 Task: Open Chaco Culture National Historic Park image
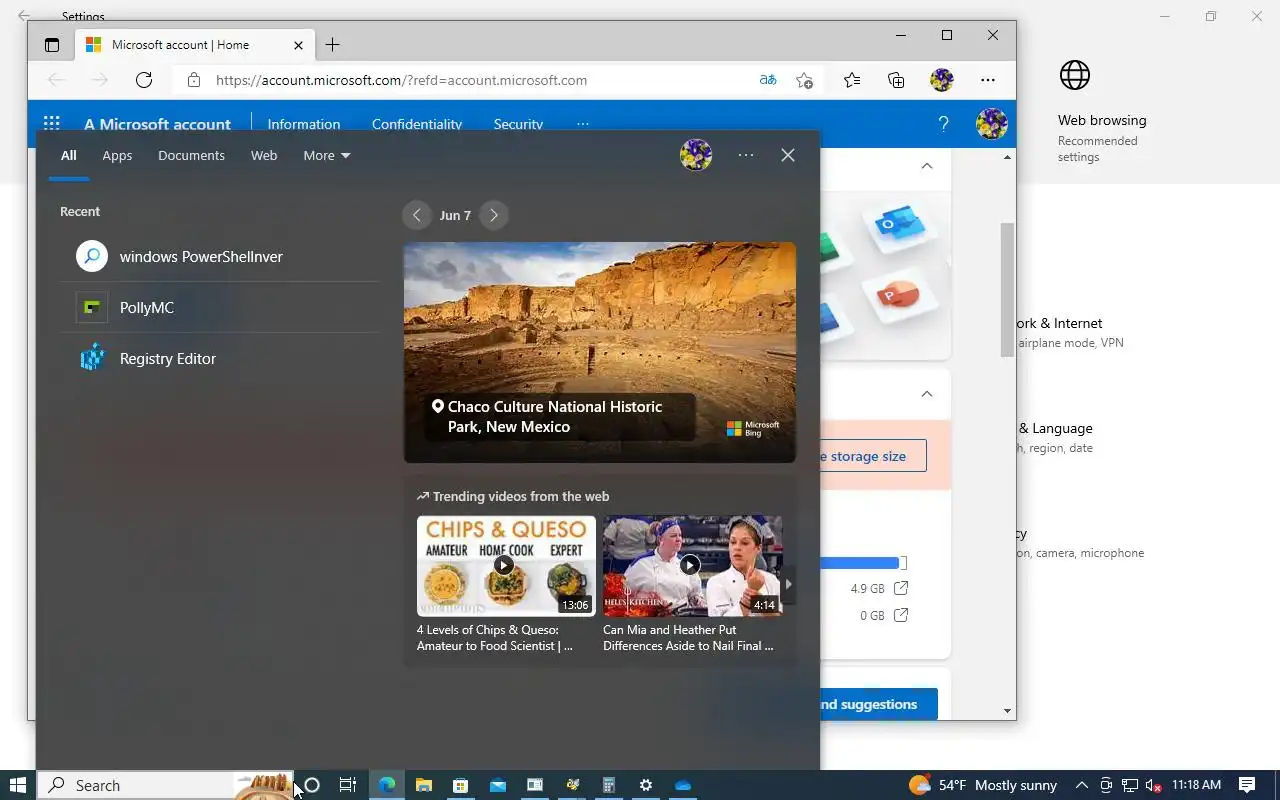tap(600, 352)
